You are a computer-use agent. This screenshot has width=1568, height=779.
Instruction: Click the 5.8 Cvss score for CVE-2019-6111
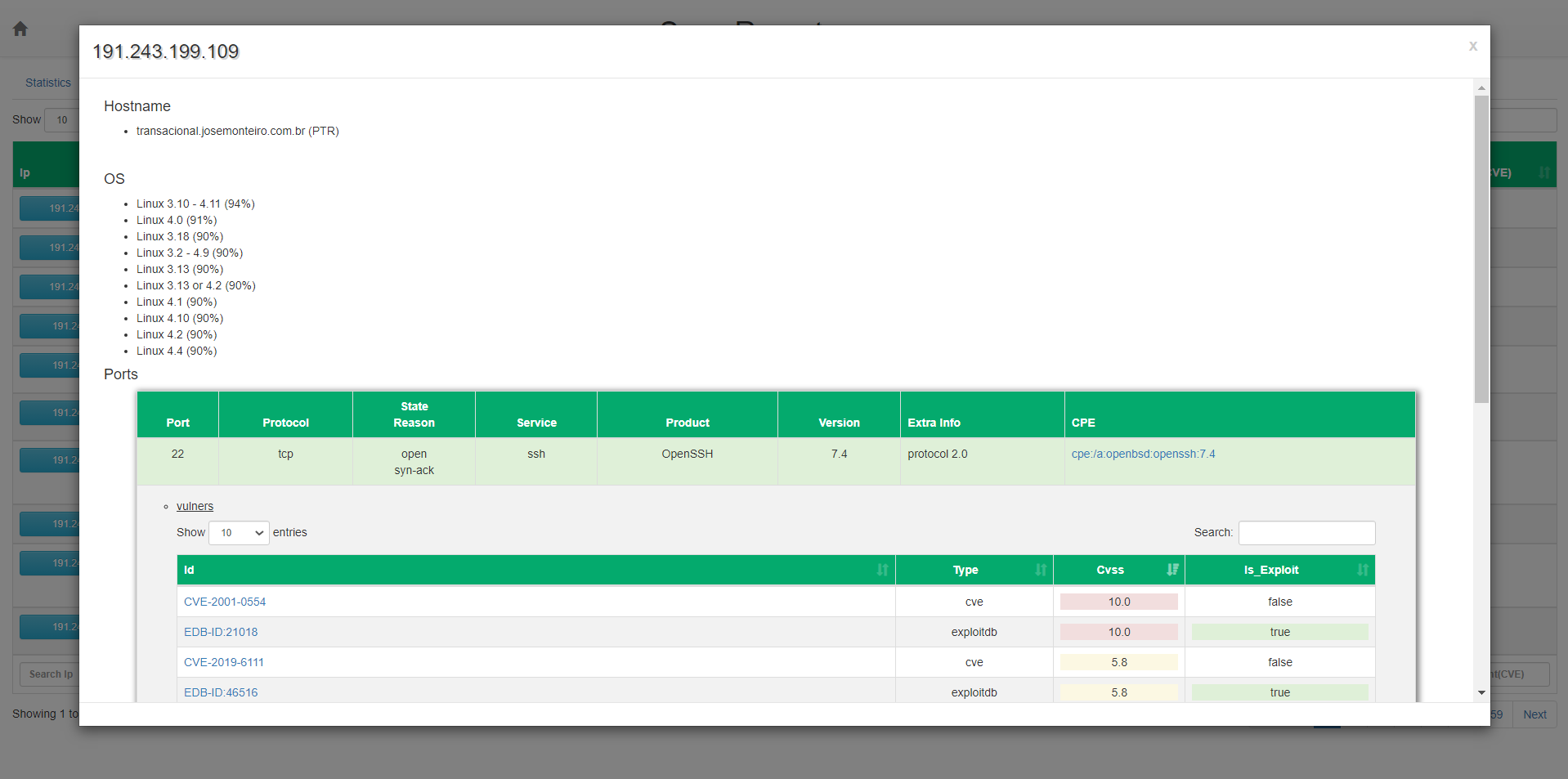[x=1118, y=662]
